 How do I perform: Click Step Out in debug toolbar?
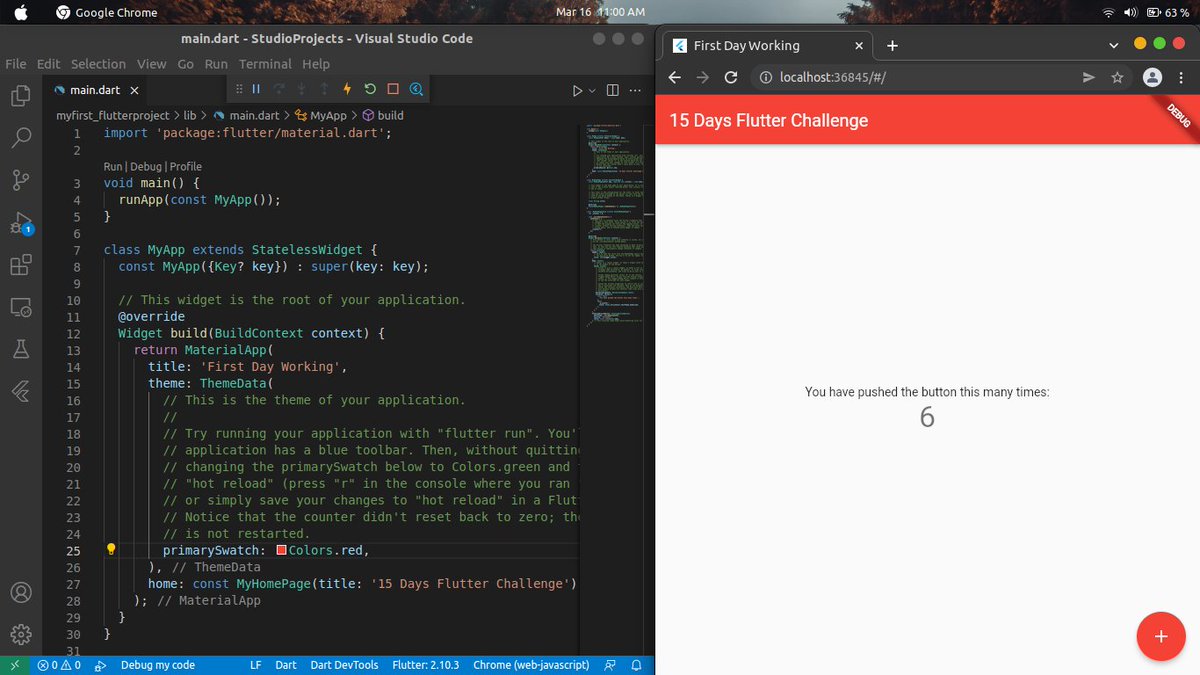click(x=323, y=89)
